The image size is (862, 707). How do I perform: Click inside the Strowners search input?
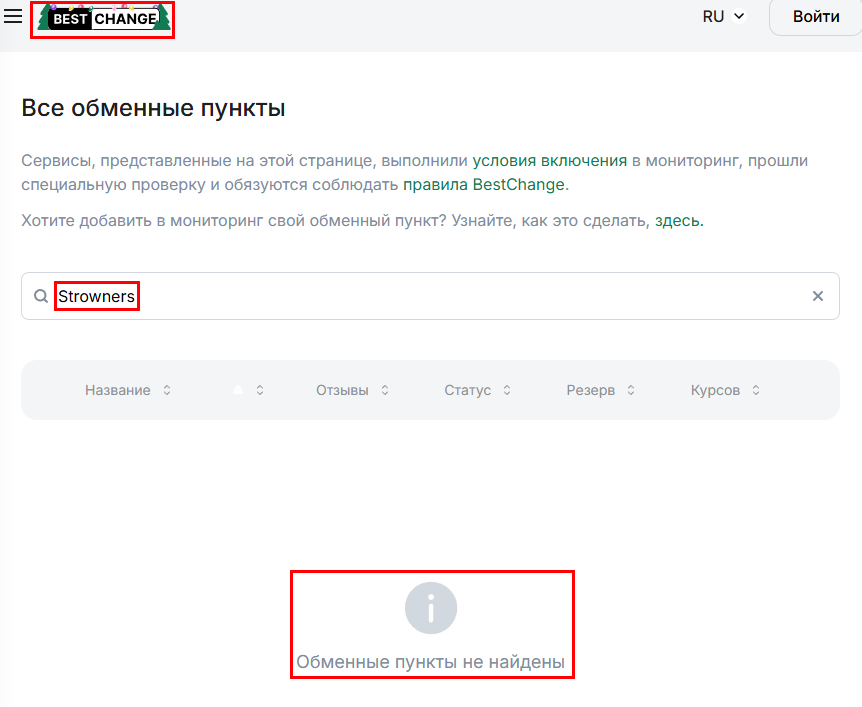click(x=96, y=296)
